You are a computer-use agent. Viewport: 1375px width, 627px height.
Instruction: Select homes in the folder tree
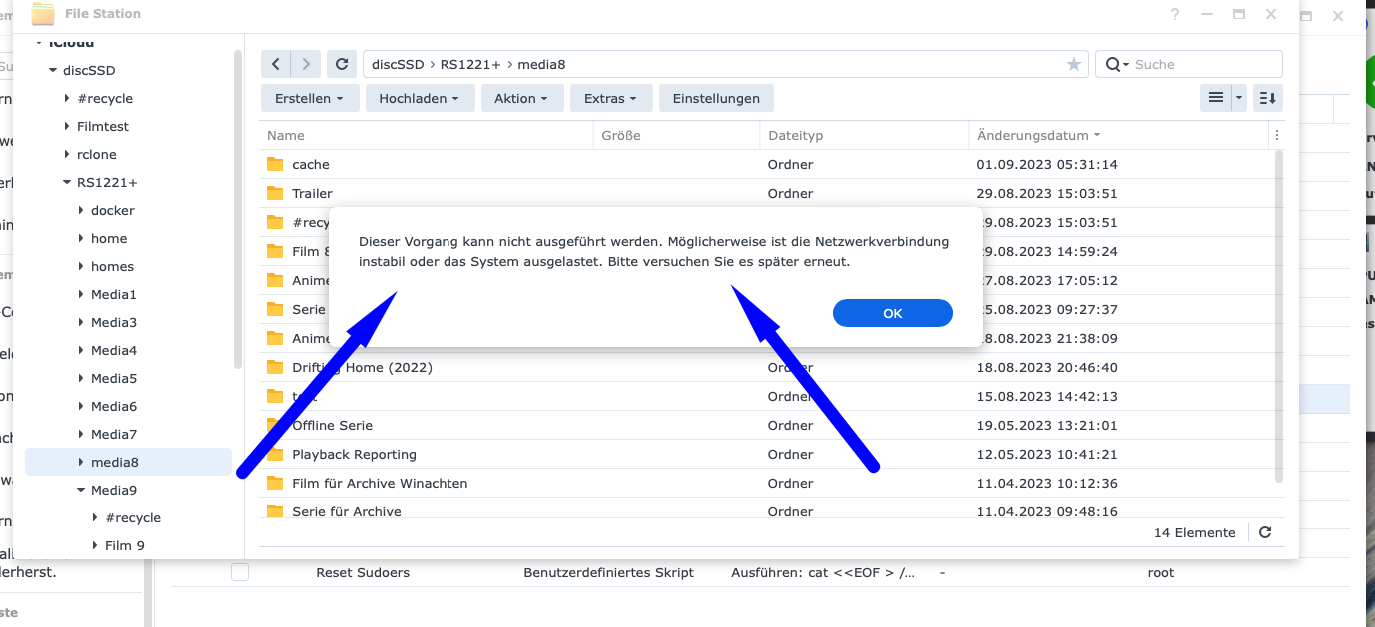[112, 266]
